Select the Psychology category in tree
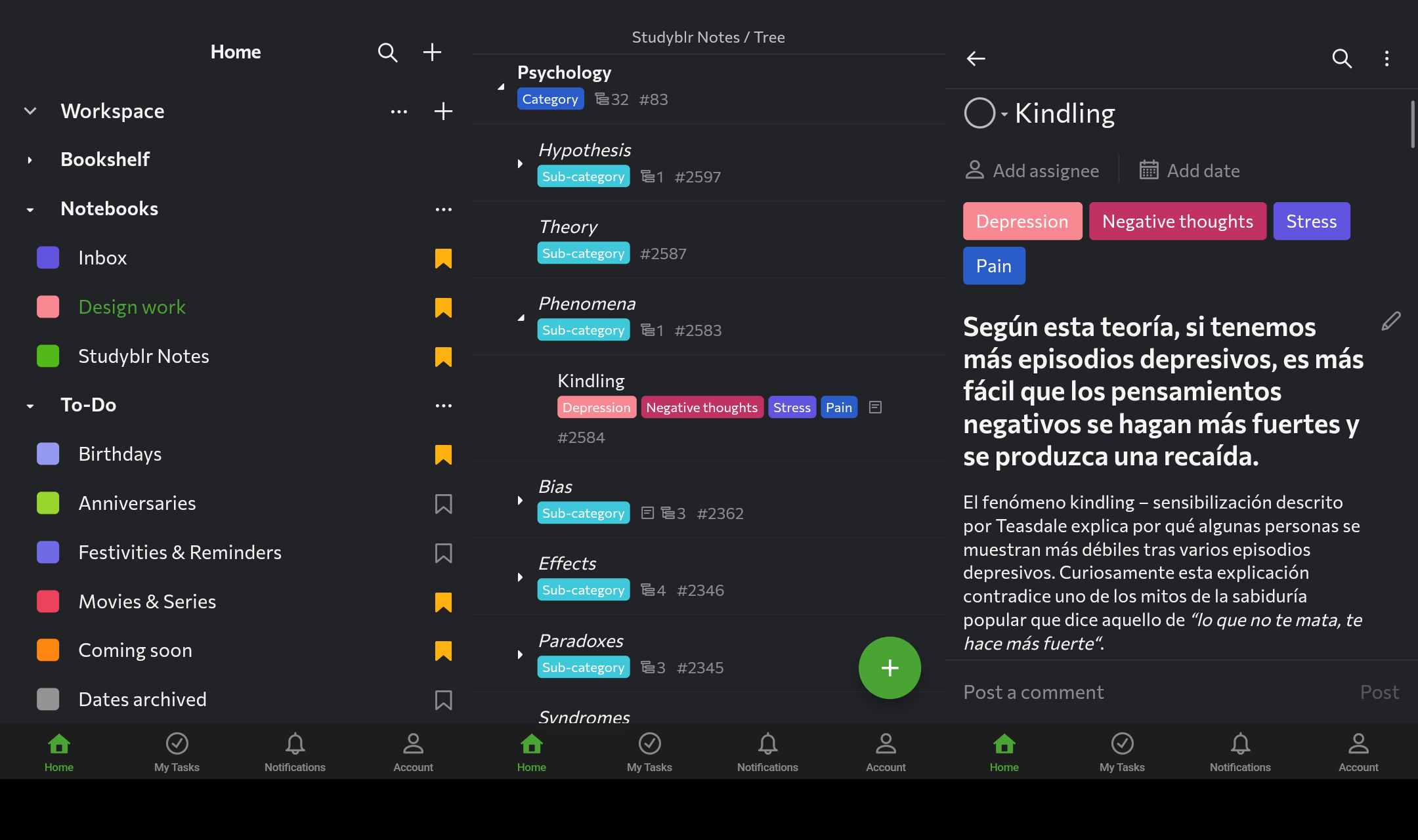This screenshot has height=840, width=1418. pos(564,71)
